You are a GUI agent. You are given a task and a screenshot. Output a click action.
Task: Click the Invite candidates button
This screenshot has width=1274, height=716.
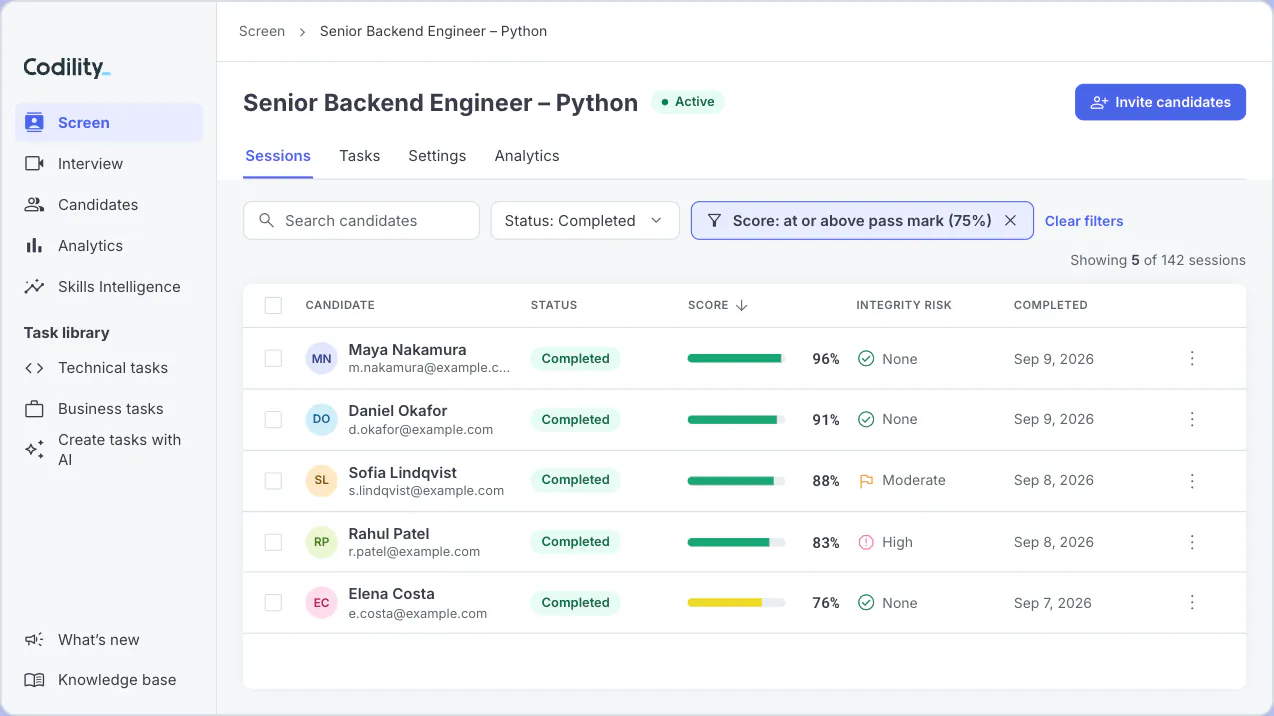(1160, 102)
